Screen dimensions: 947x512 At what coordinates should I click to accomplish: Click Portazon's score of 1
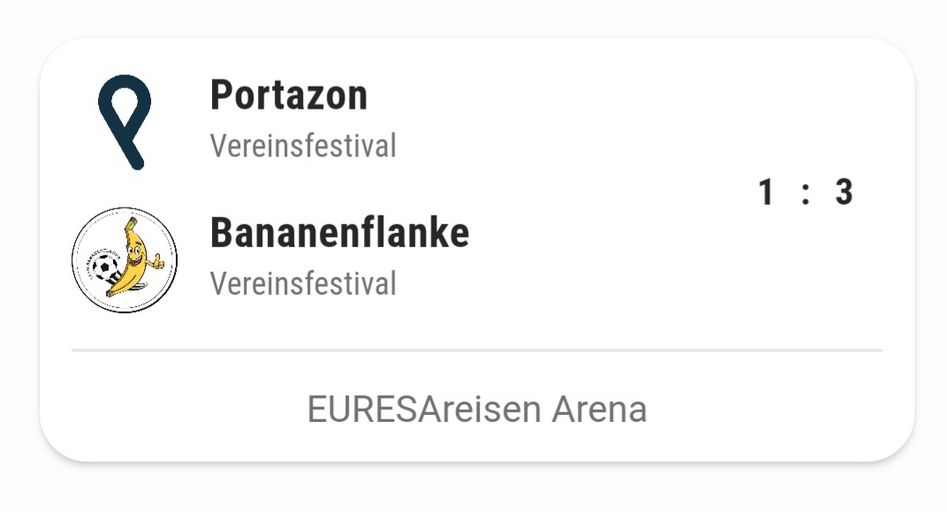(766, 192)
